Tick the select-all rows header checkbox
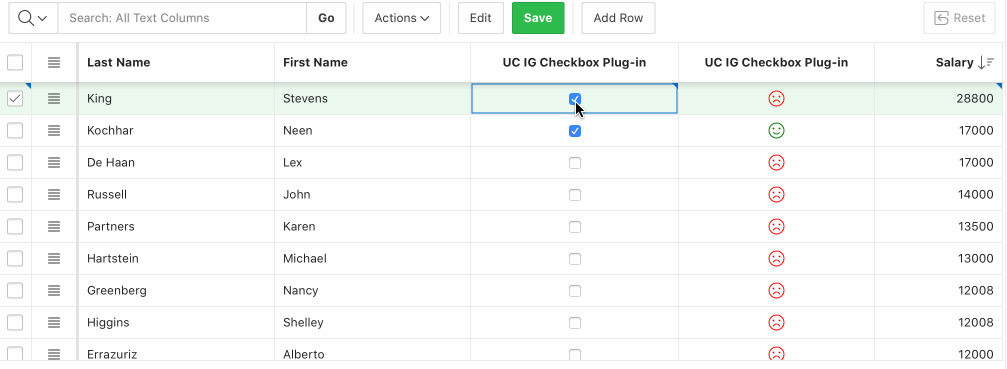 tap(15, 62)
